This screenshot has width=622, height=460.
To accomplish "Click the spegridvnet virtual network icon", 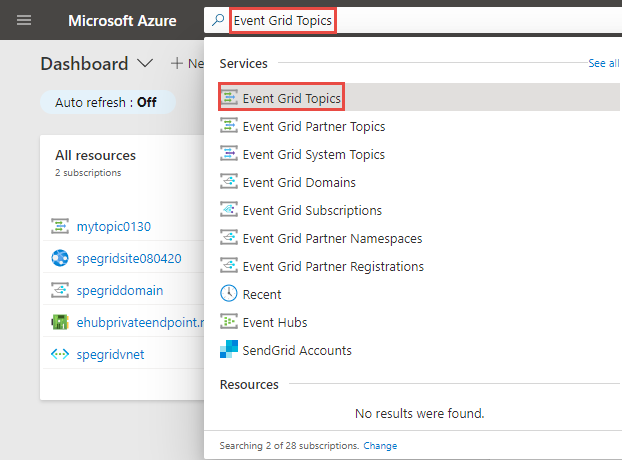I will [59, 354].
